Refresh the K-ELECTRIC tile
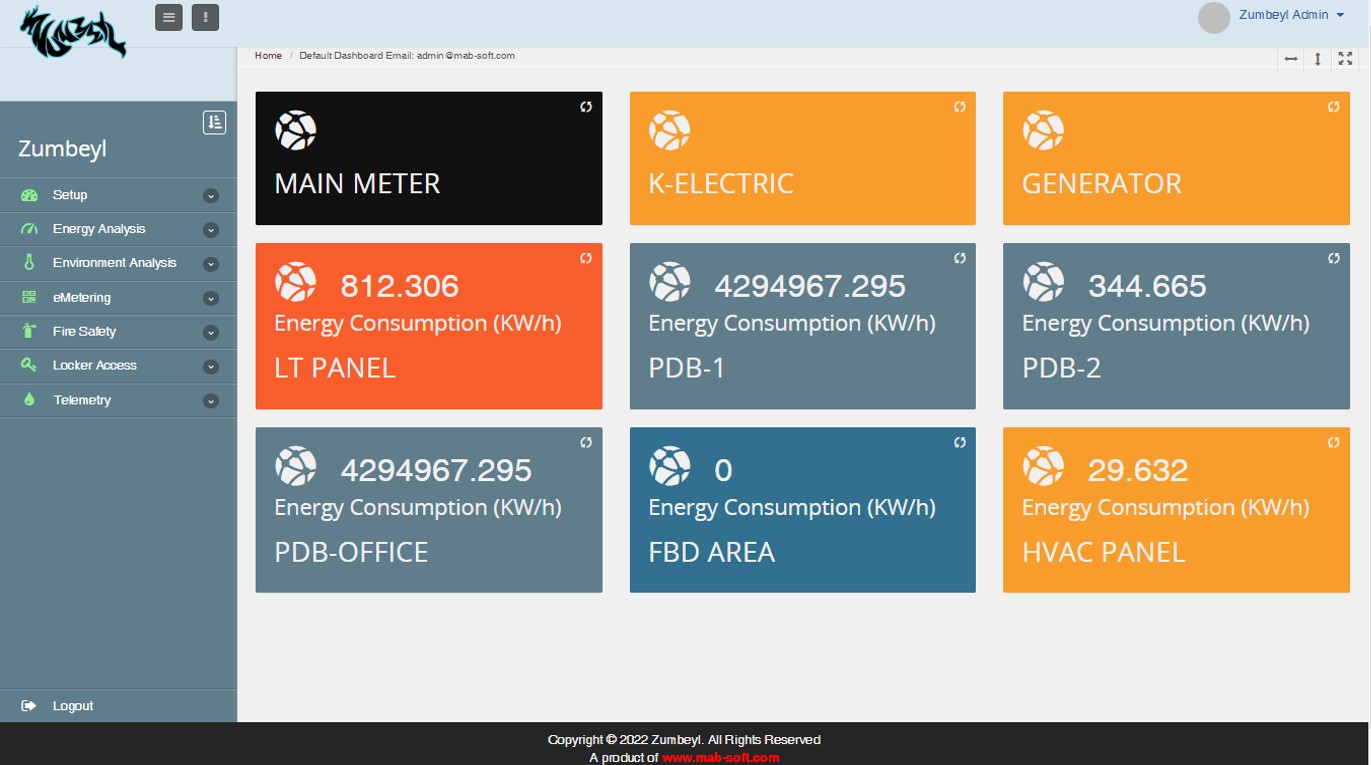 pyautogui.click(x=960, y=107)
